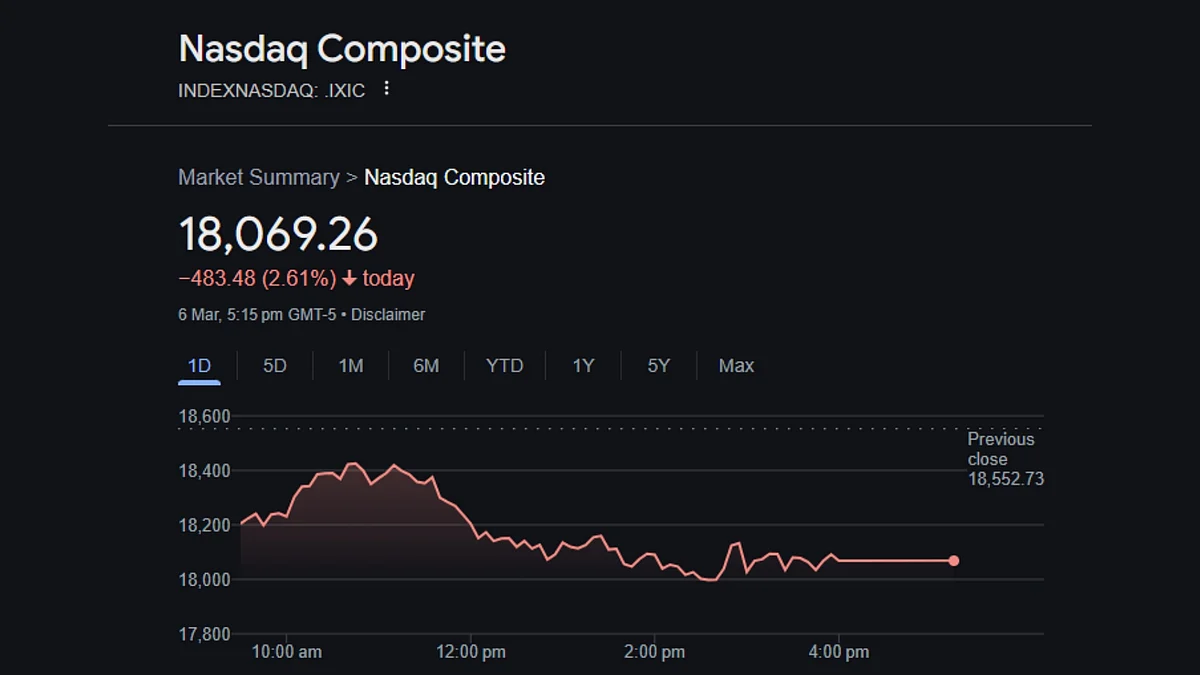
Task: Select the 1D time range tab
Action: click(200, 366)
